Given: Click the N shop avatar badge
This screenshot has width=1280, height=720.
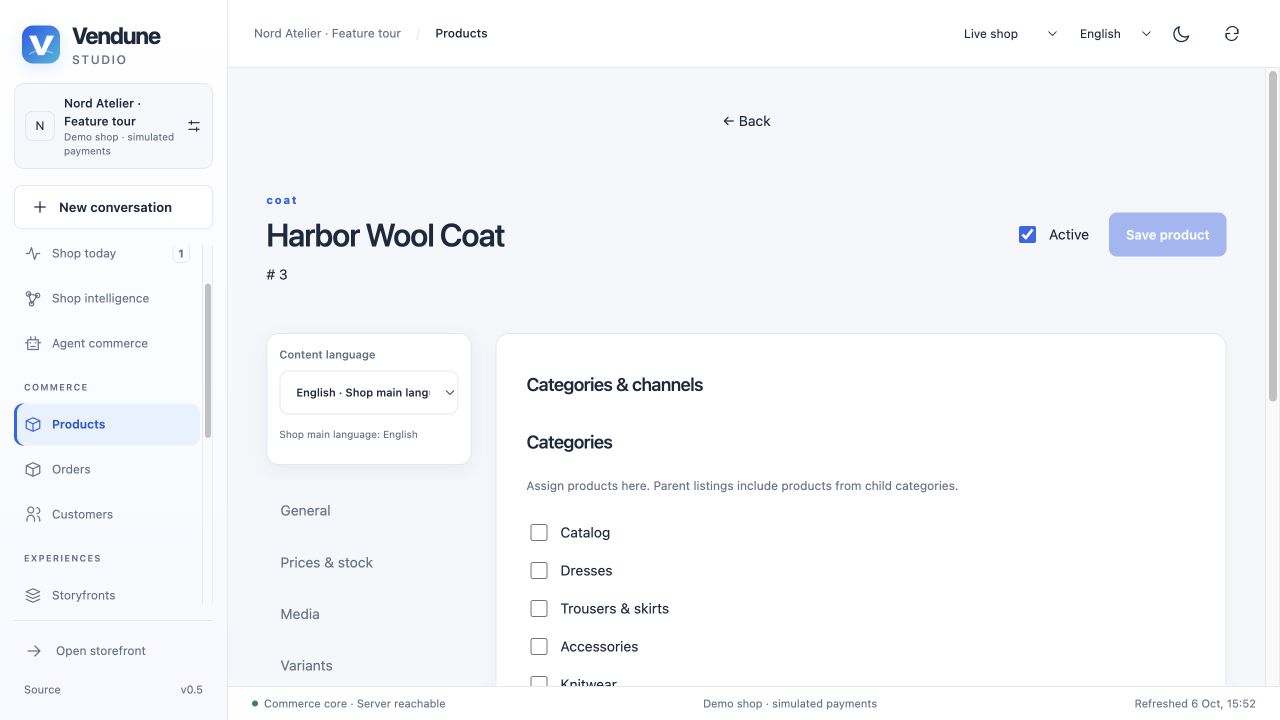Looking at the screenshot, I should [x=40, y=126].
